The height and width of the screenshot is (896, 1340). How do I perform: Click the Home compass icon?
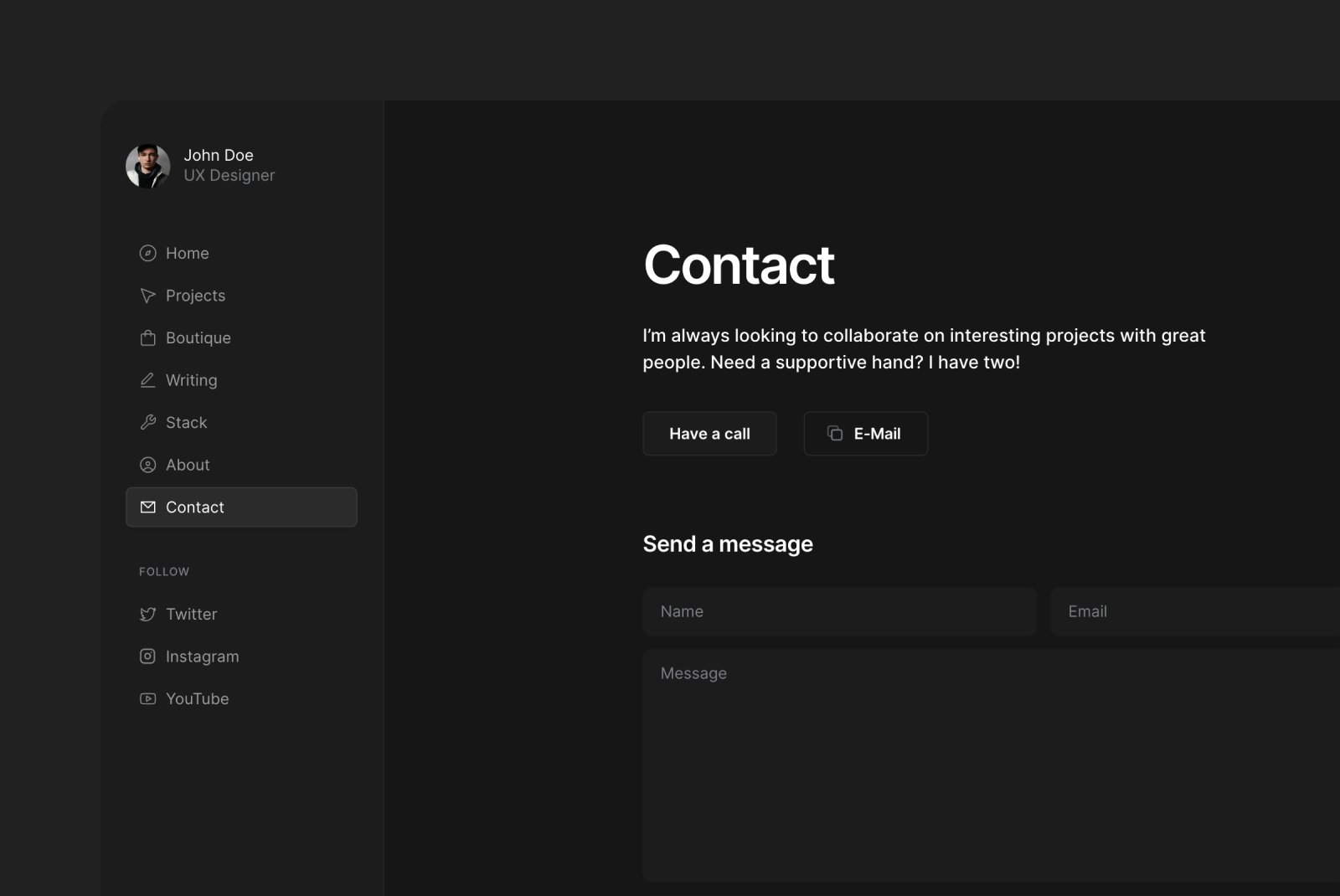click(147, 253)
